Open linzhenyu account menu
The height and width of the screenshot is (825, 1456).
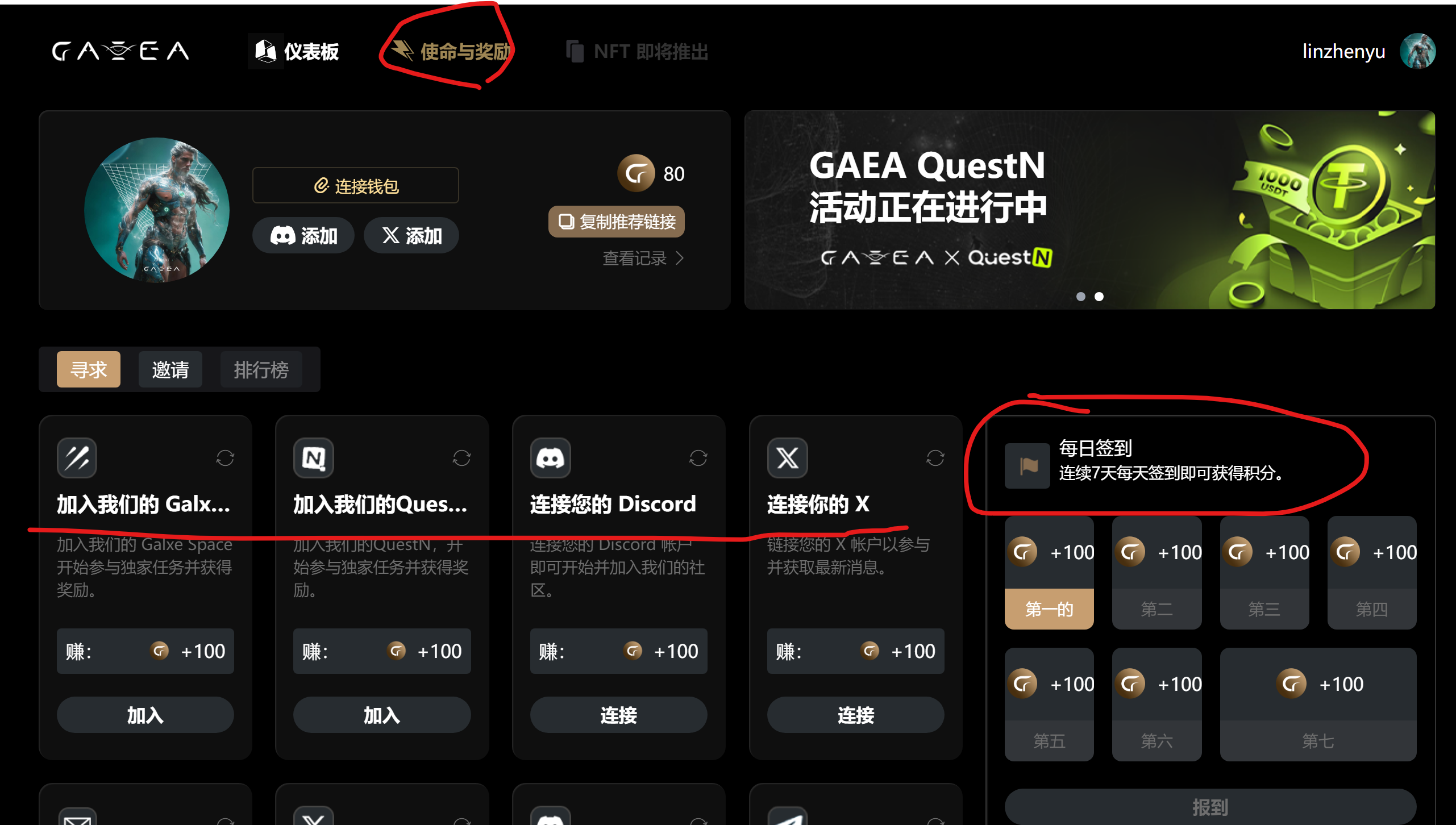tap(1343, 51)
